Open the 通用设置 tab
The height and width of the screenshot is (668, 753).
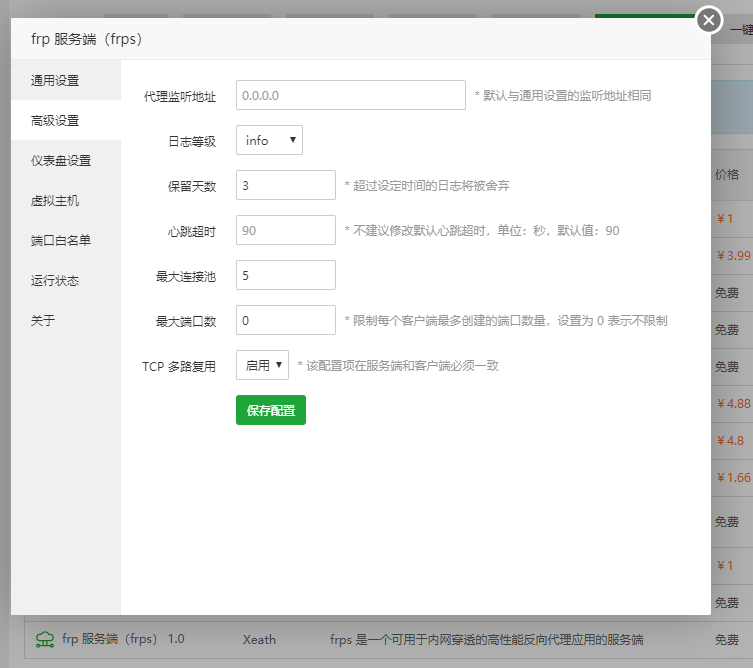pyautogui.click(x=66, y=80)
